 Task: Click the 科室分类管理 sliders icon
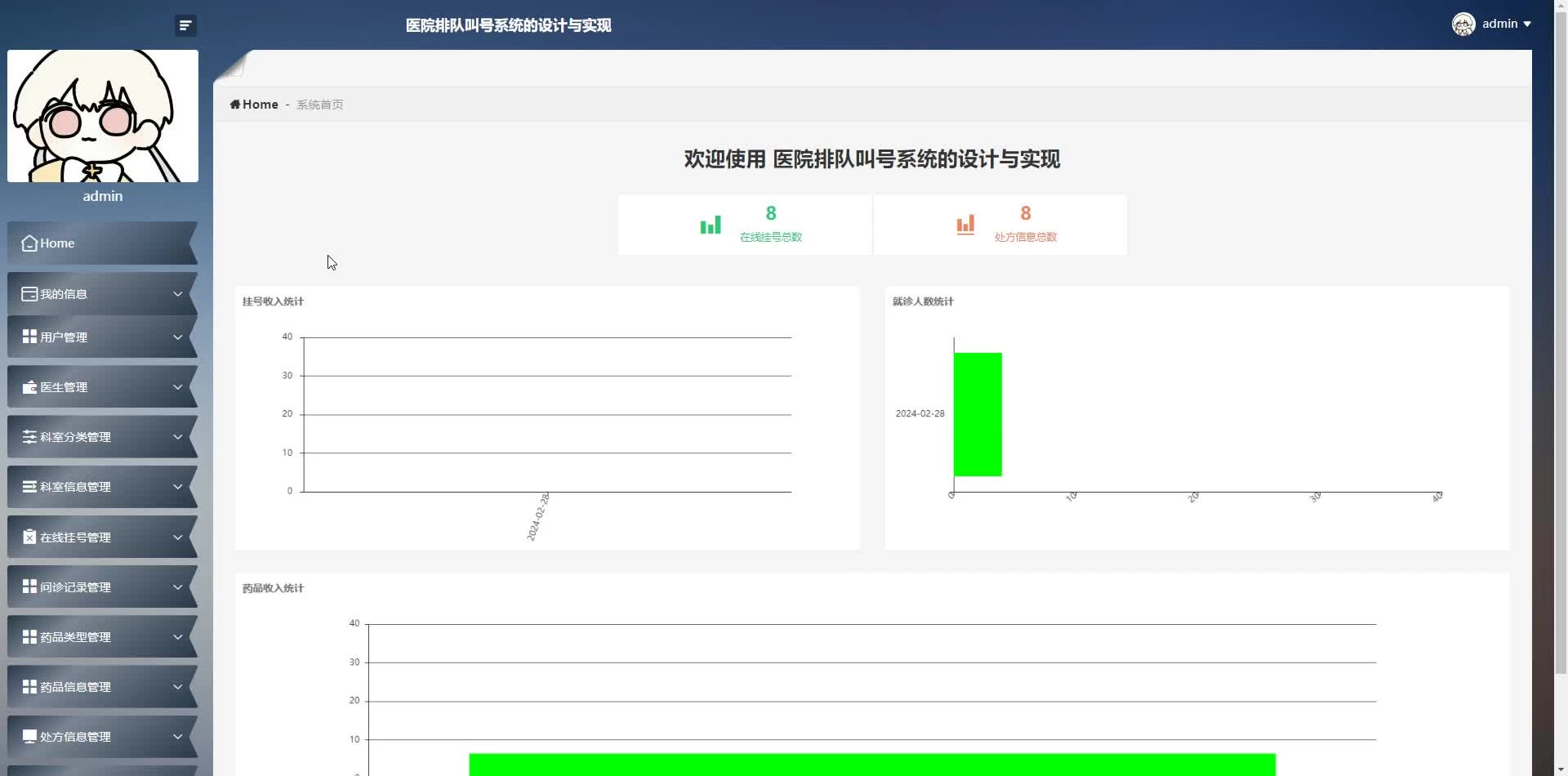pyautogui.click(x=29, y=437)
